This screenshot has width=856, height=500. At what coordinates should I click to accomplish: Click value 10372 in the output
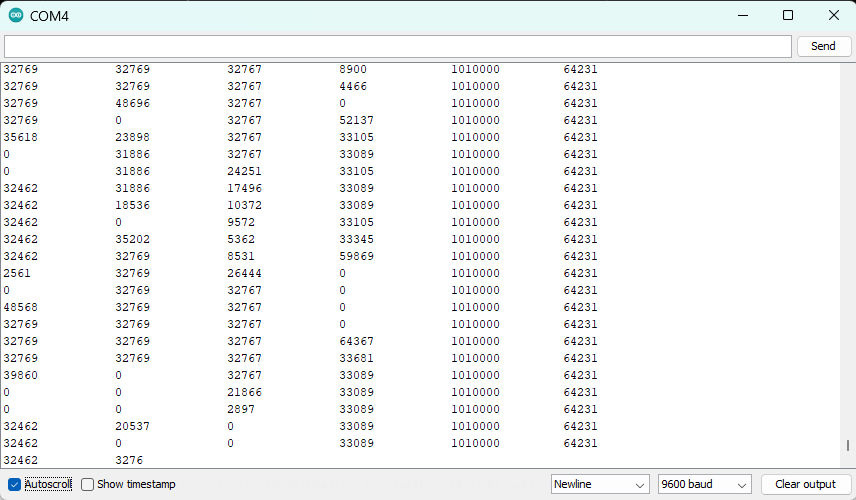coord(245,205)
